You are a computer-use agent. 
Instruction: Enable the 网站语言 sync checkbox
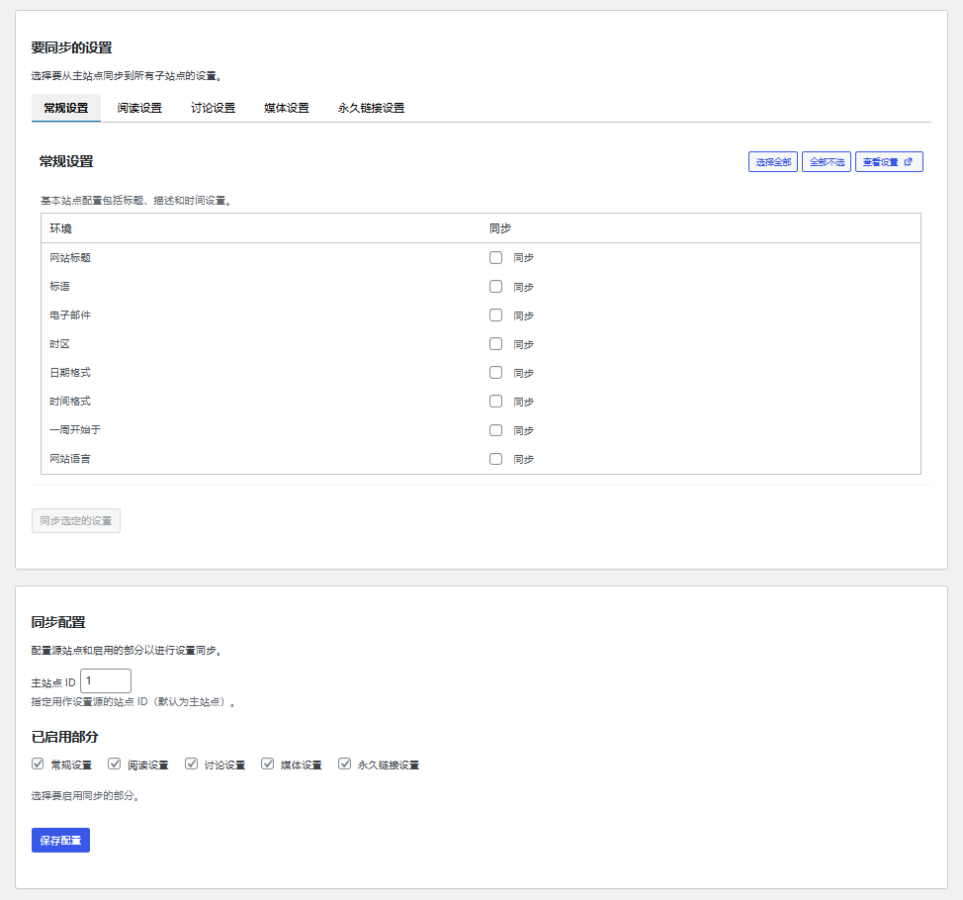pyautogui.click(x=496, y=459)
